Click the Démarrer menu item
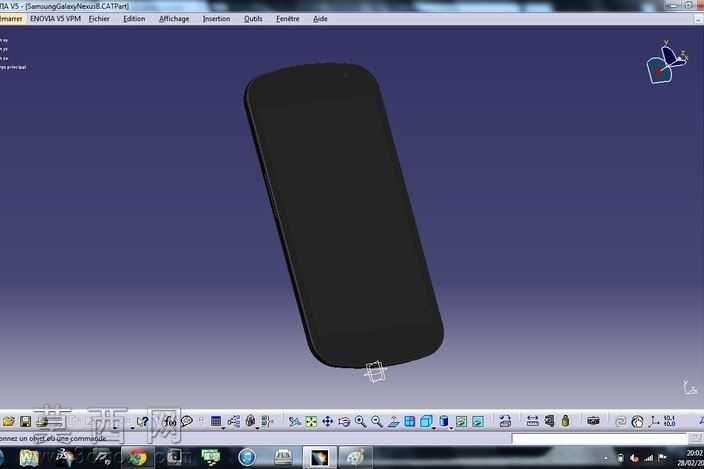The height and width of the screenshot is (469, 704). coord(11,19)
